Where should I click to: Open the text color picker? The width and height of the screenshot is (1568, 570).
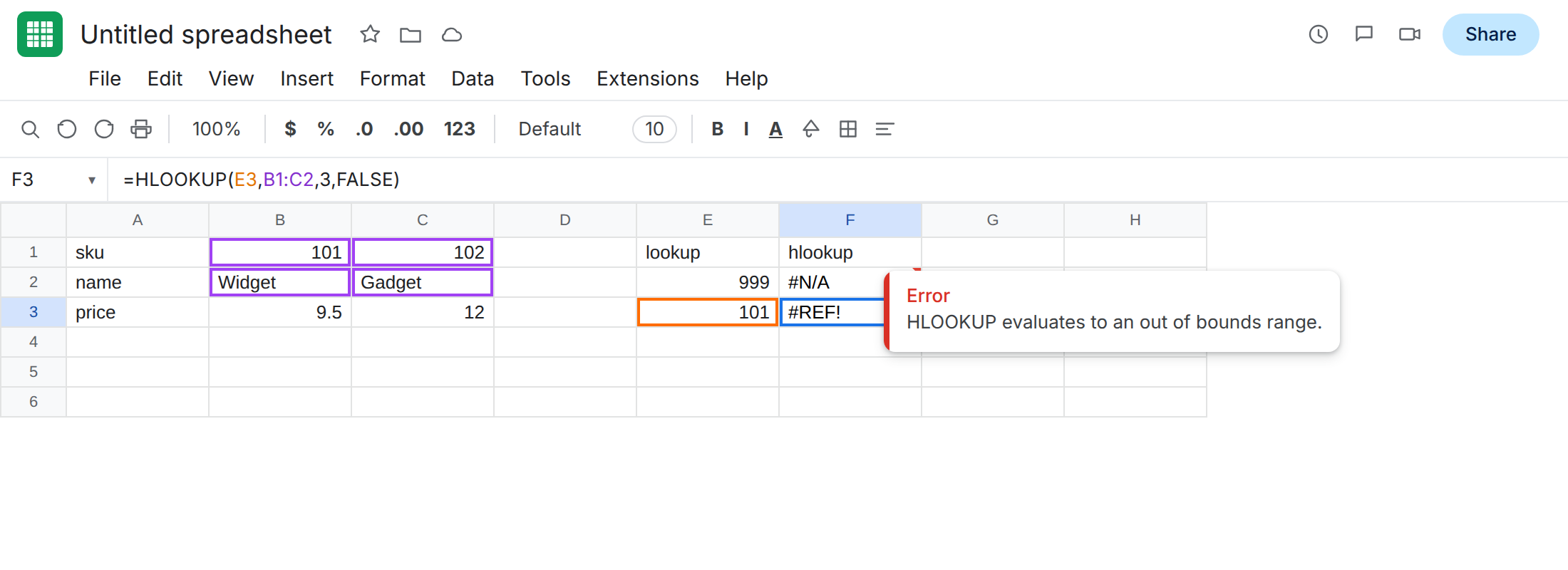coord(775,129)
